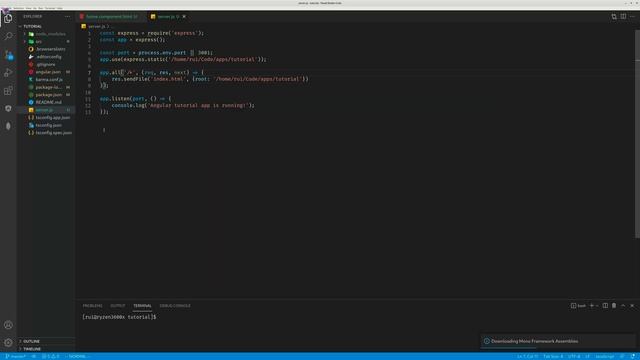
Task: Change UTF-8 encoding in status bar
Action: (x=574, y=356)
